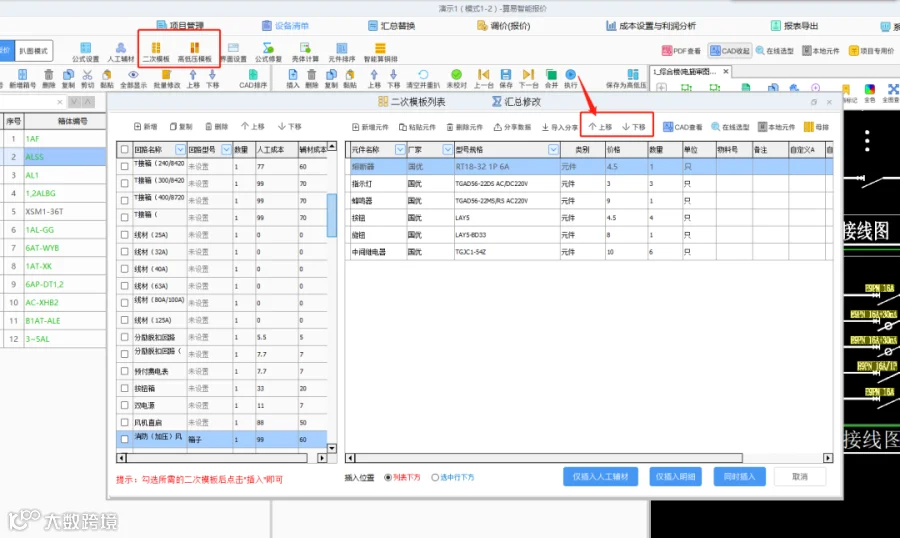Image resolution: width=900 pixels, height=538 pixels.
Task: Check the 预付费电表 row checkbox
Action: pos(125,371)
